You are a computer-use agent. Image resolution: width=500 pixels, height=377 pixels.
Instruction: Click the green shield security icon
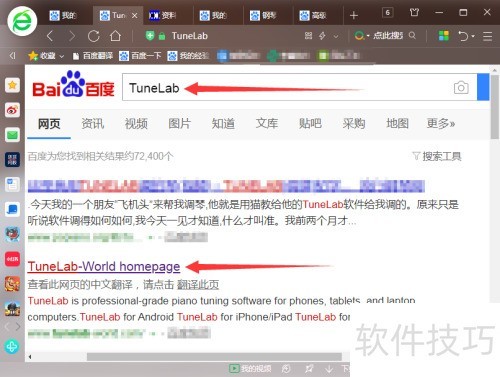150,35
